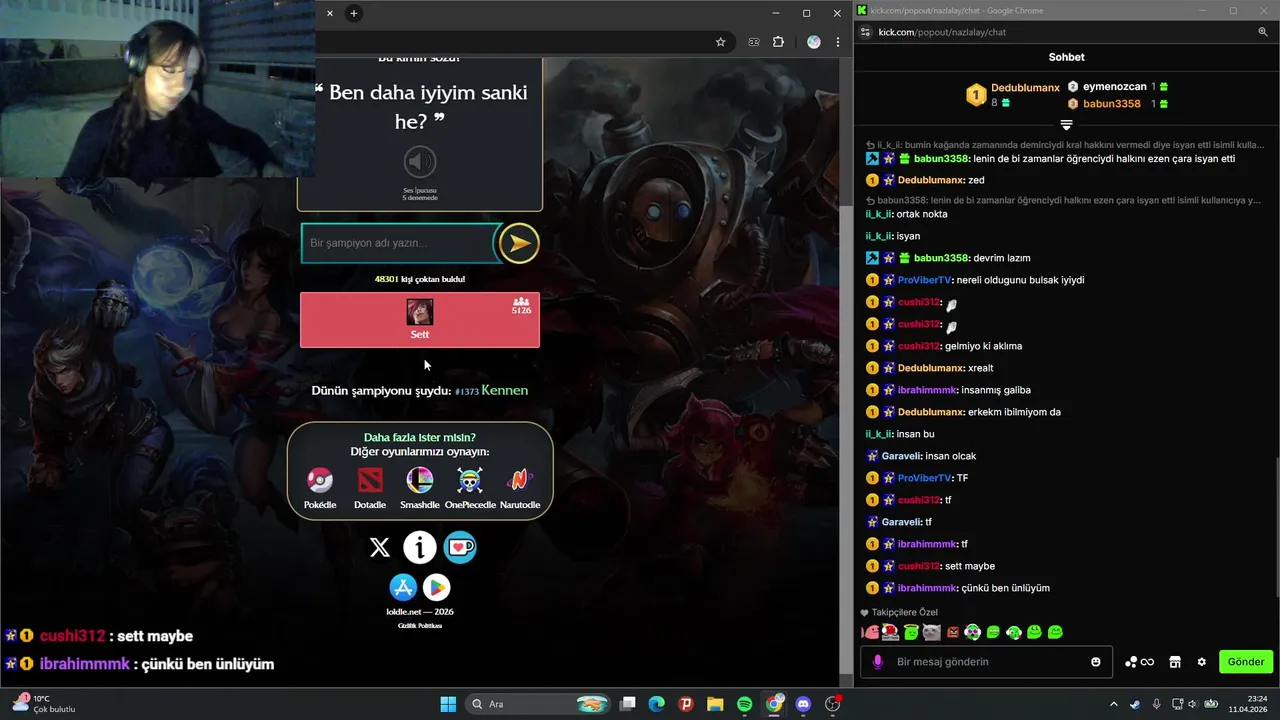1280x720 pixels.
Task: Submit guess with the yellow arrow button
Action: tap(518, 243)
